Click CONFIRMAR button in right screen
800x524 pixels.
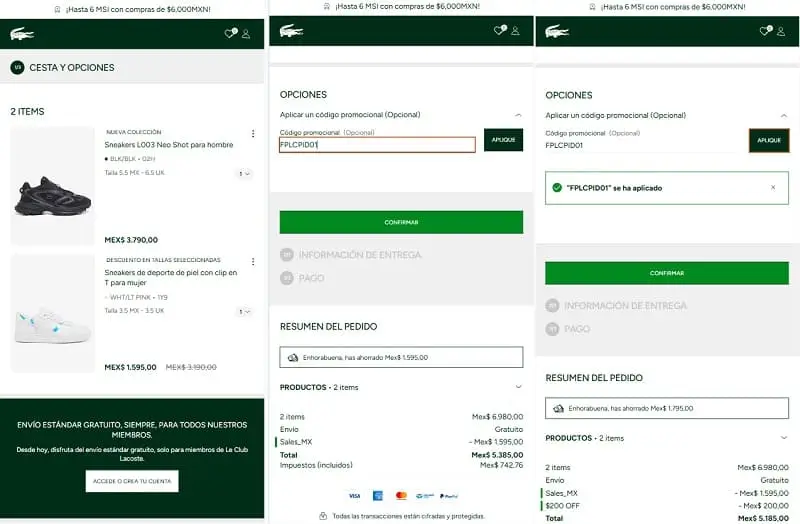coord(667,273)
